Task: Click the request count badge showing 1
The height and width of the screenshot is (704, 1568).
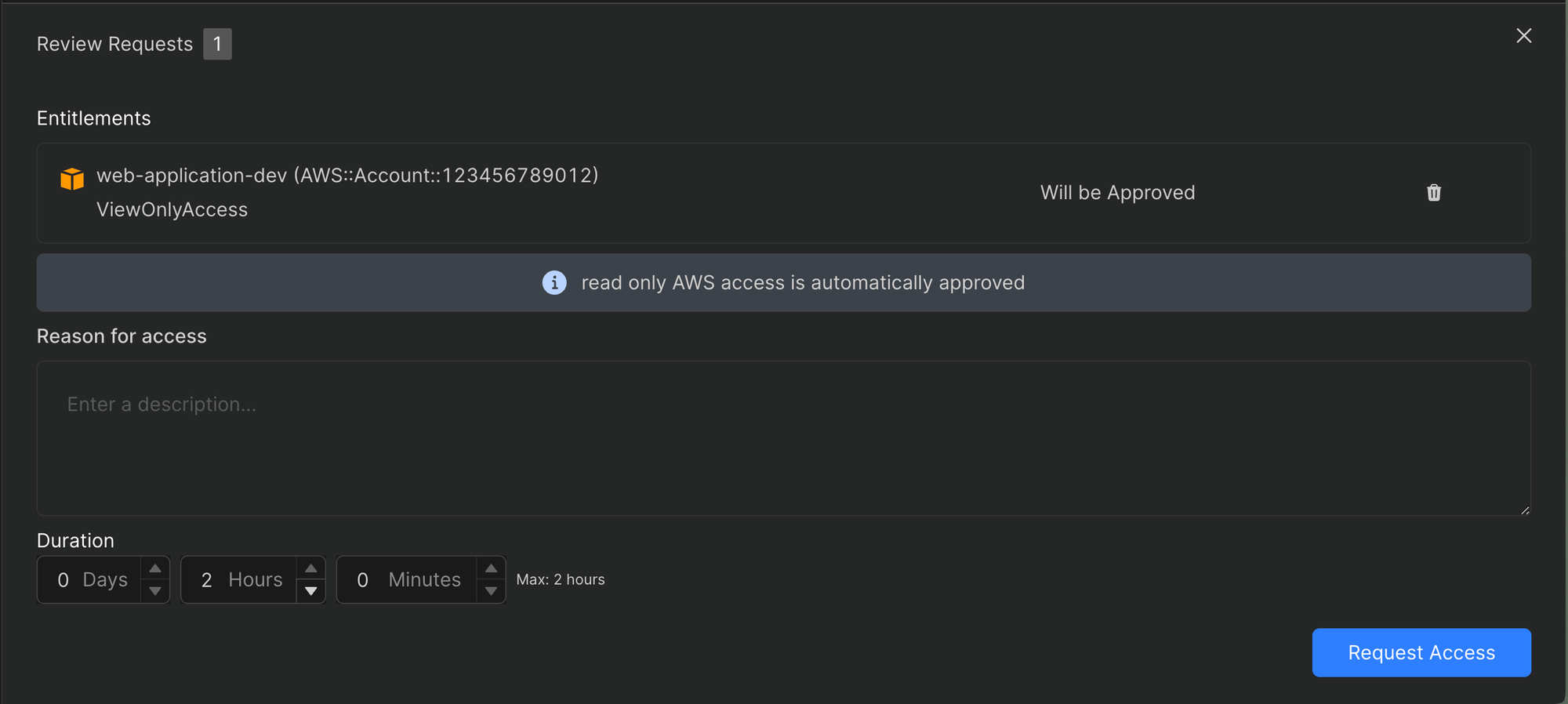Action: coord(217,44)
